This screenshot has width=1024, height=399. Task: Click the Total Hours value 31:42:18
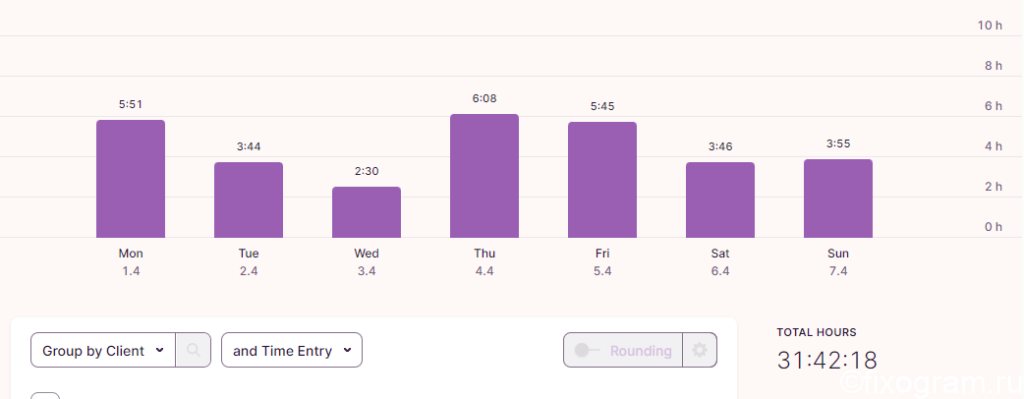point(827,360)
